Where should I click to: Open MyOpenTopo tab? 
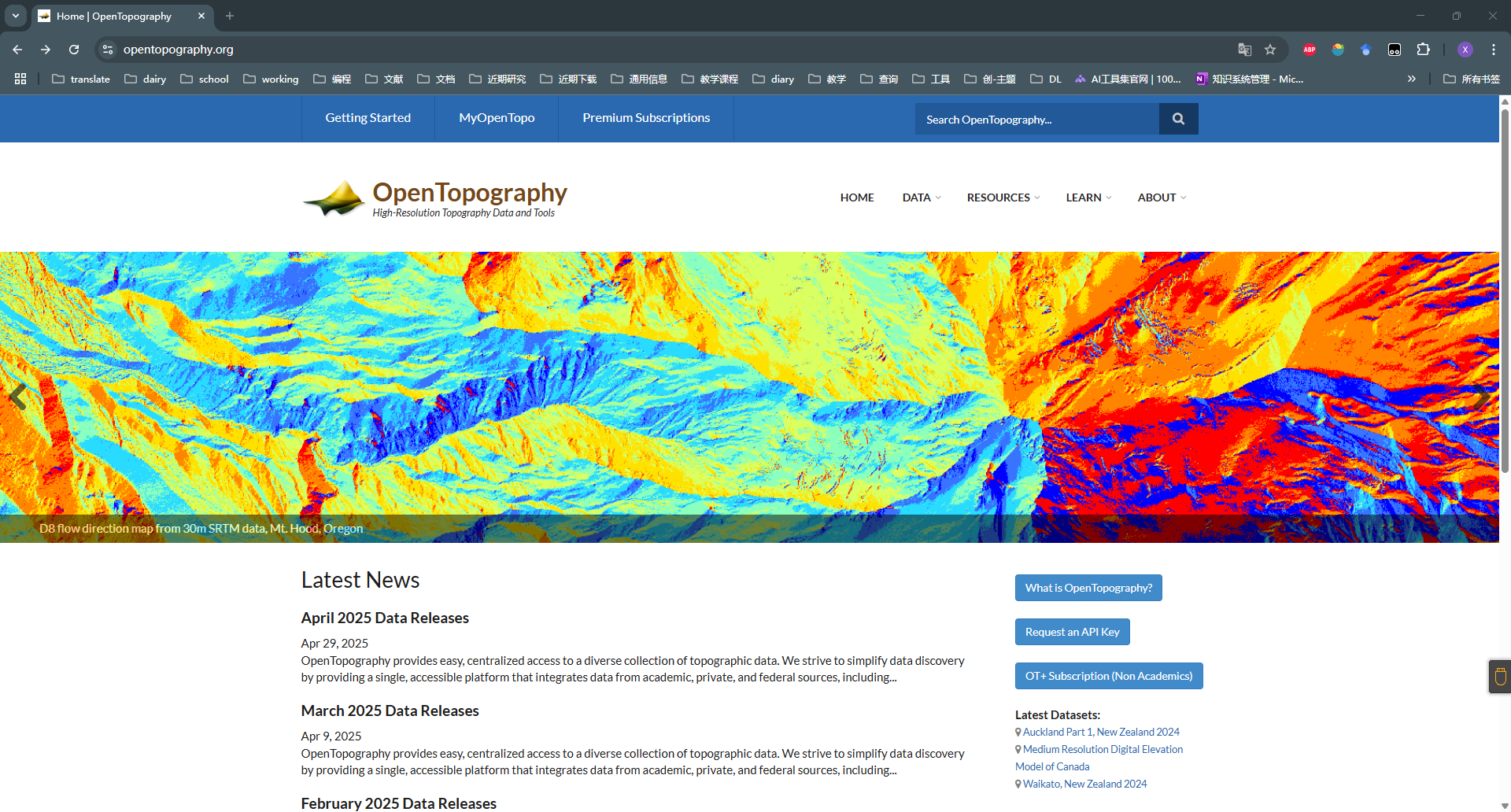(x=497, y=118)
